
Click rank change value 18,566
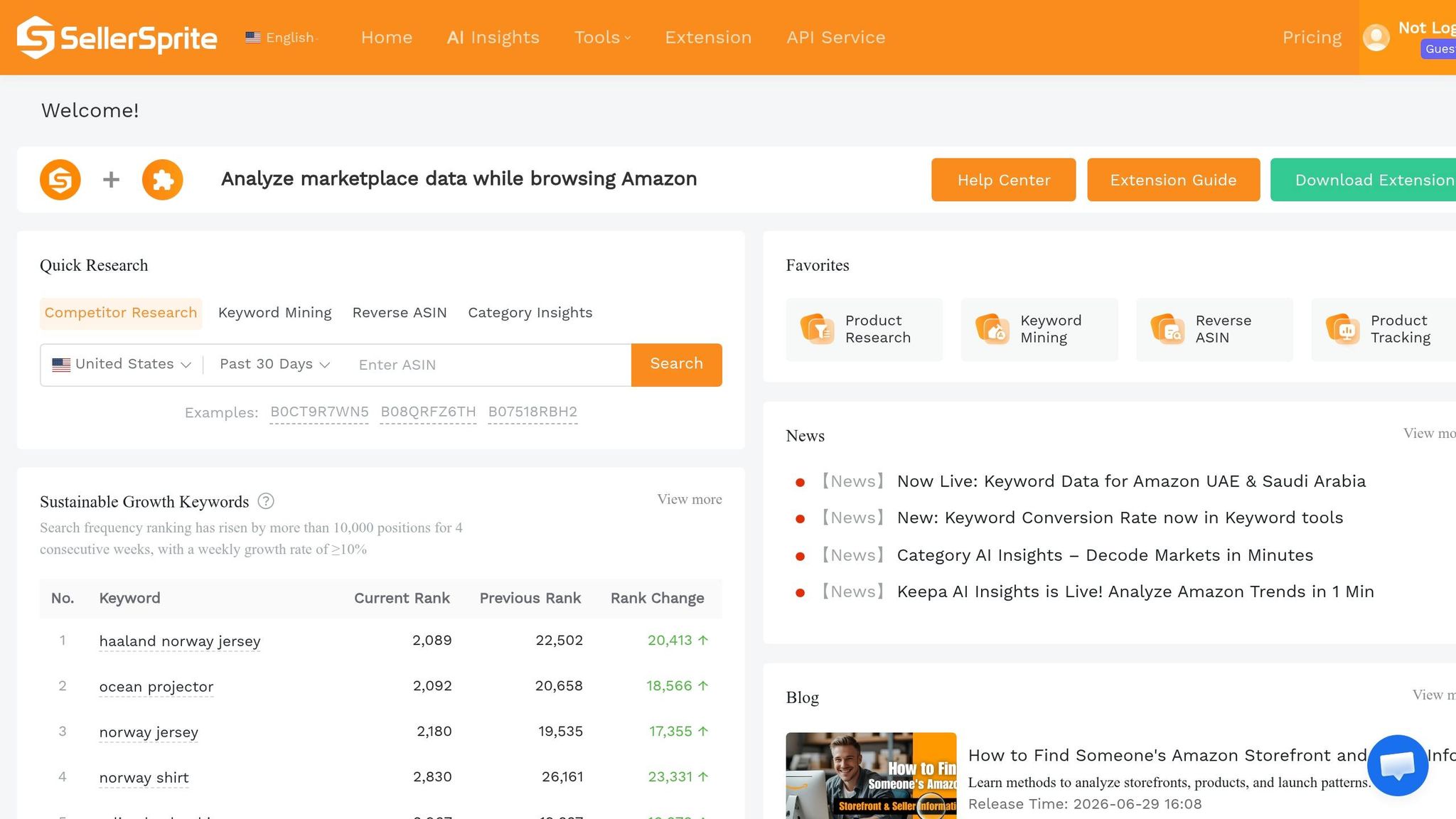click(677, 686)
